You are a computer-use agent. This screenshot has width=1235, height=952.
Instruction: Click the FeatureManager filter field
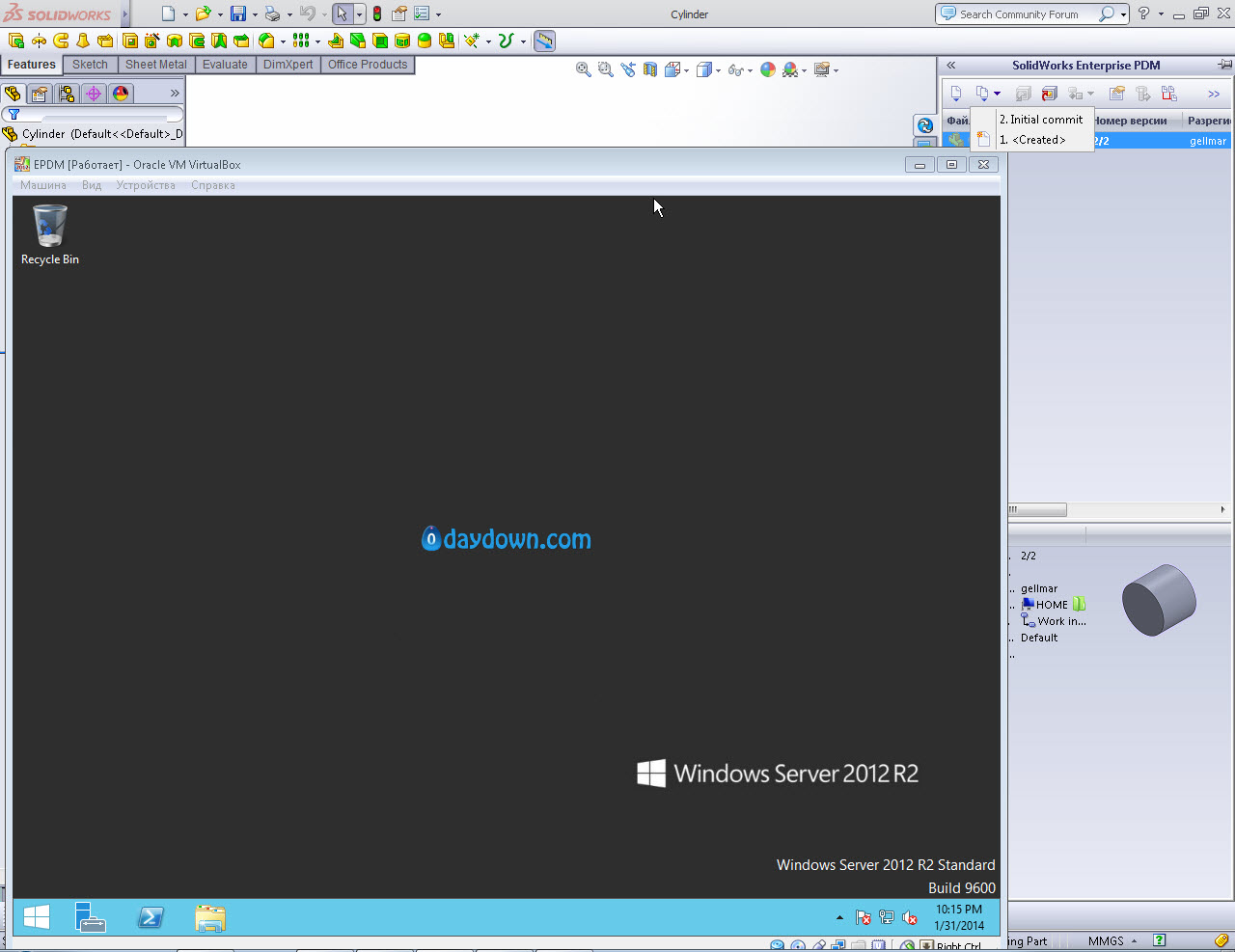coord(94,114)
